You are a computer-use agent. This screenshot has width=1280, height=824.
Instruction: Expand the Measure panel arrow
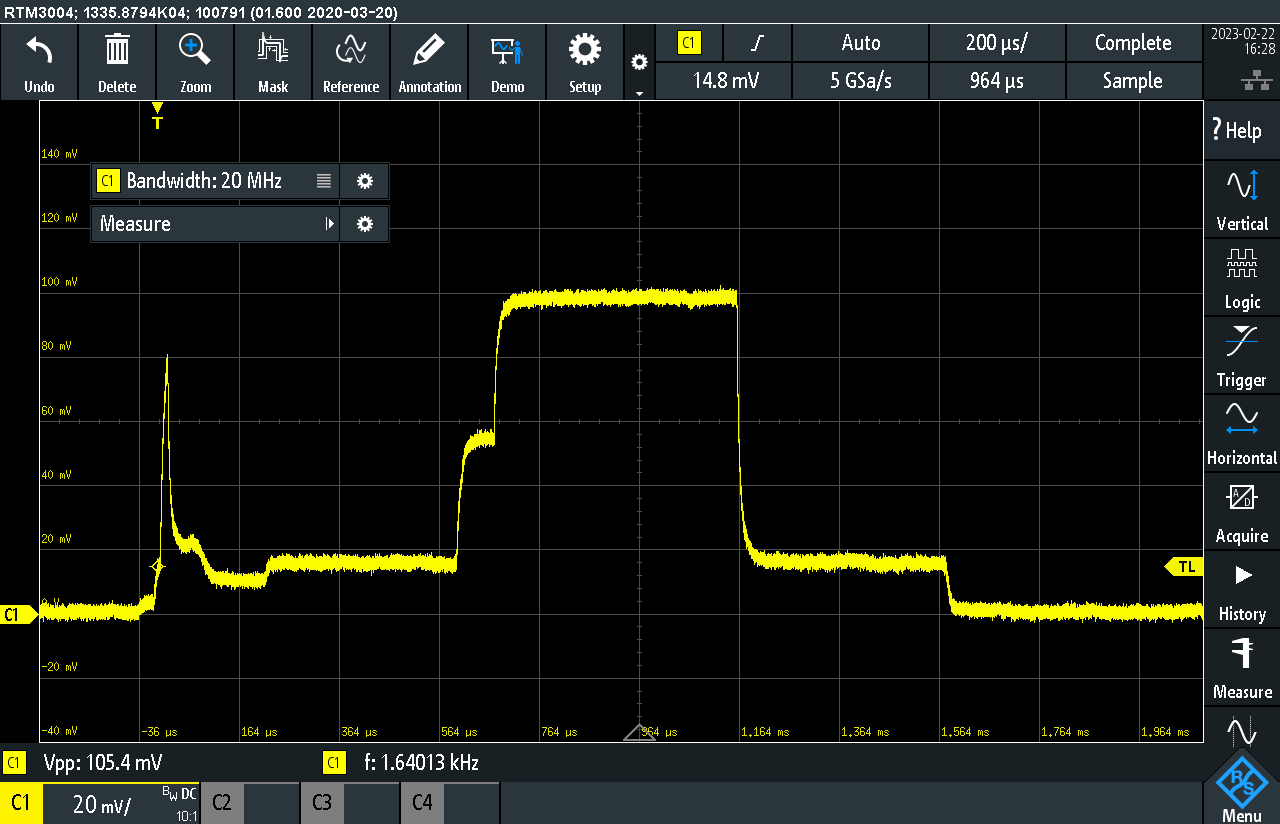(330, 224)
